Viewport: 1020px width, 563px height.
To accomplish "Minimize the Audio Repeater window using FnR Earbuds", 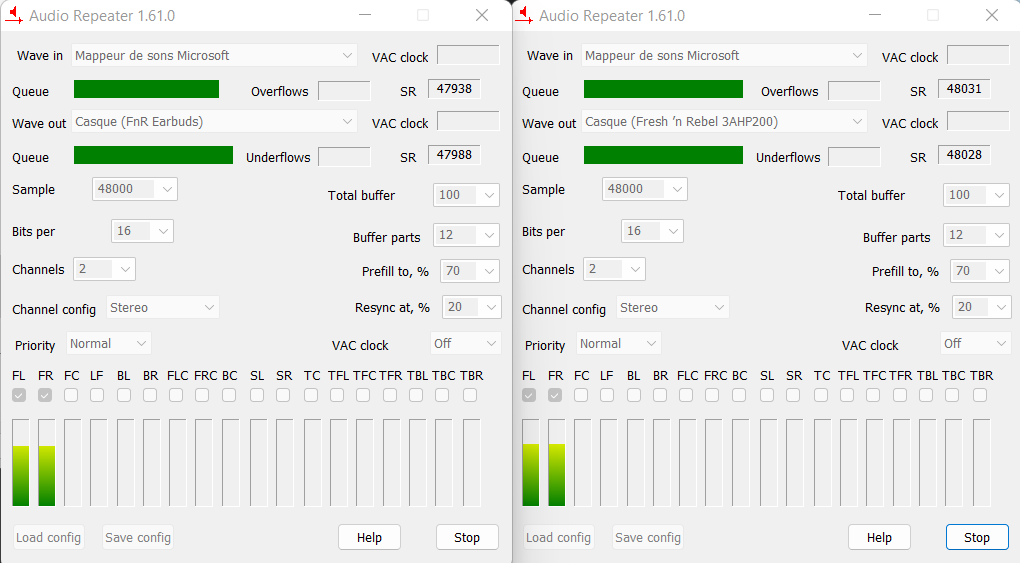I will click(364, 15).
